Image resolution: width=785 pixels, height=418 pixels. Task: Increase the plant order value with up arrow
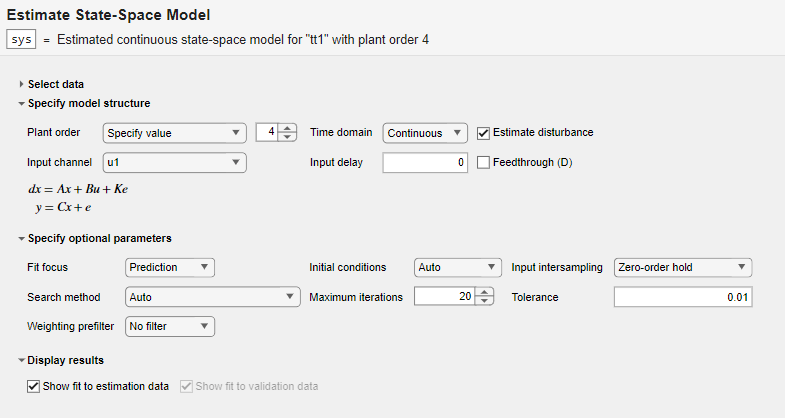click(288, 128)
